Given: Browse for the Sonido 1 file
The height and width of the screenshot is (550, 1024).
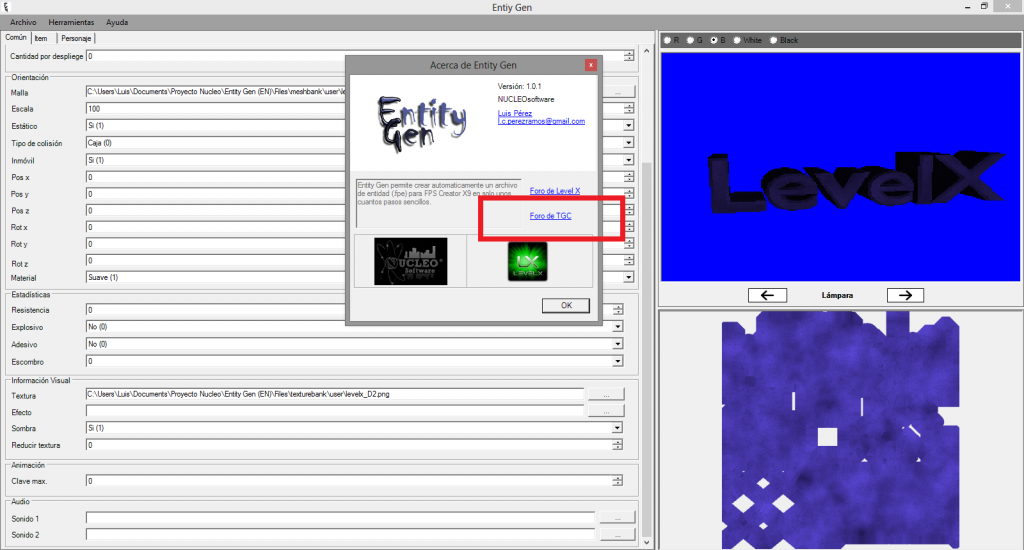Looking at the screenshot, I should pyautogui.click(x=616, y=518).
